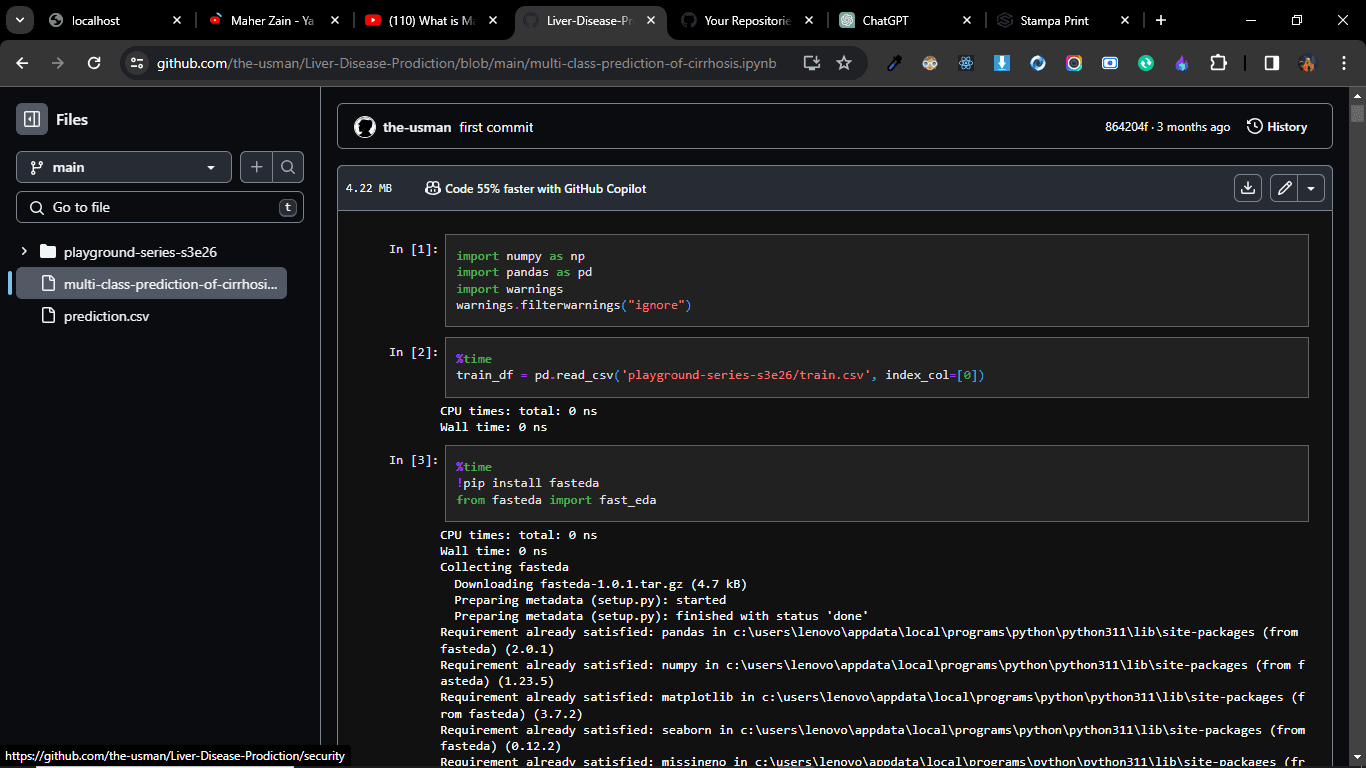This screenshot has width=1366, height=768.
Task: Click the pencil edit file icon
Action: (x=1285, y=188)
